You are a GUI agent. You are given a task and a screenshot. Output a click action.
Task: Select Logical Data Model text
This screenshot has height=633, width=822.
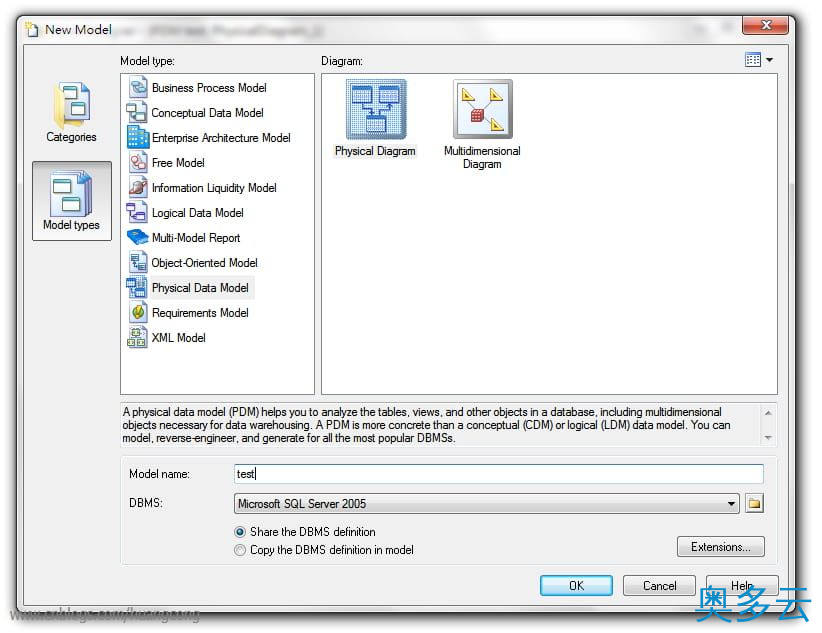point(198,213)
